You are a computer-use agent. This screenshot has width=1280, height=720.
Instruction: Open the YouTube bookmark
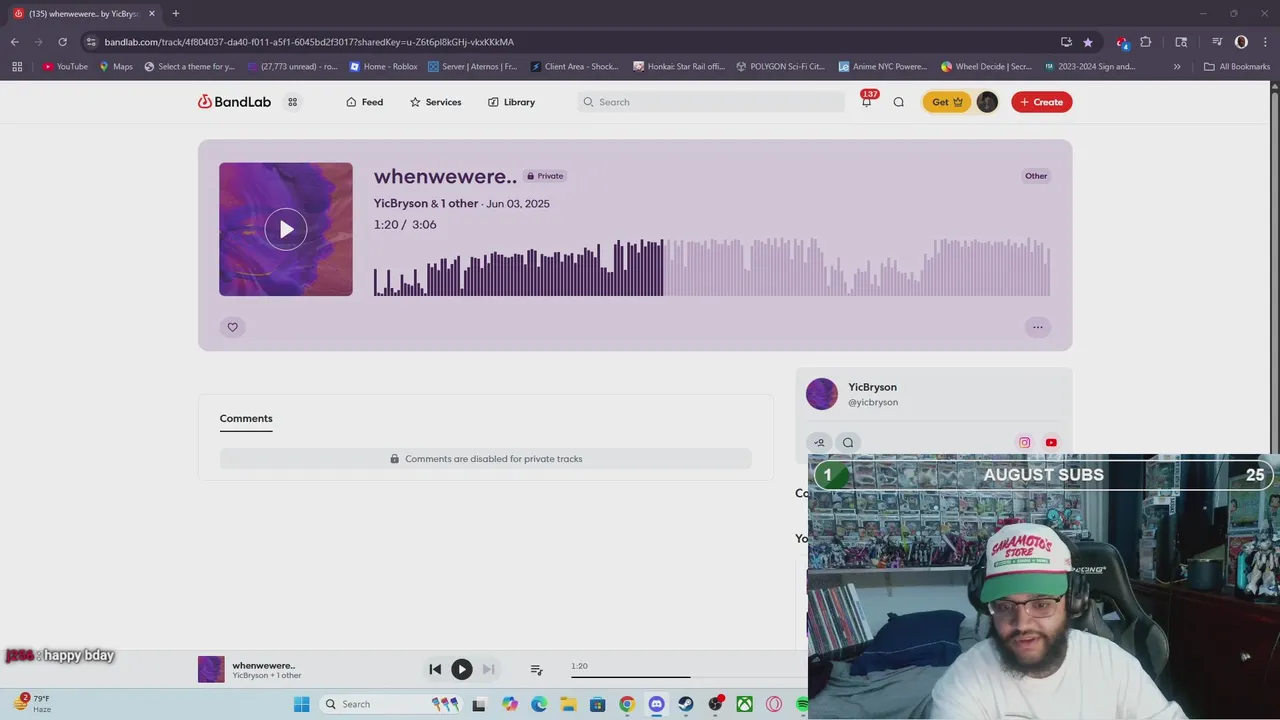coord(65,66)
